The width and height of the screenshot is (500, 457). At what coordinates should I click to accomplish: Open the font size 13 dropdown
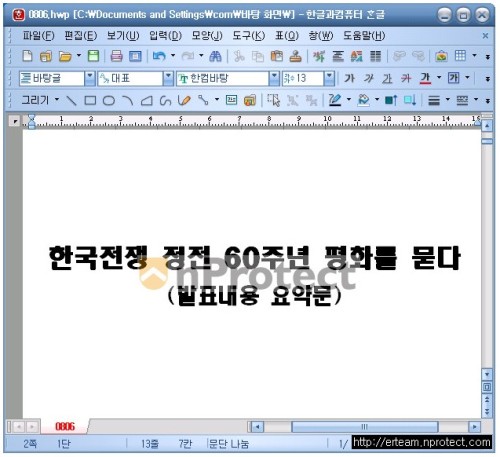point(329,78)
